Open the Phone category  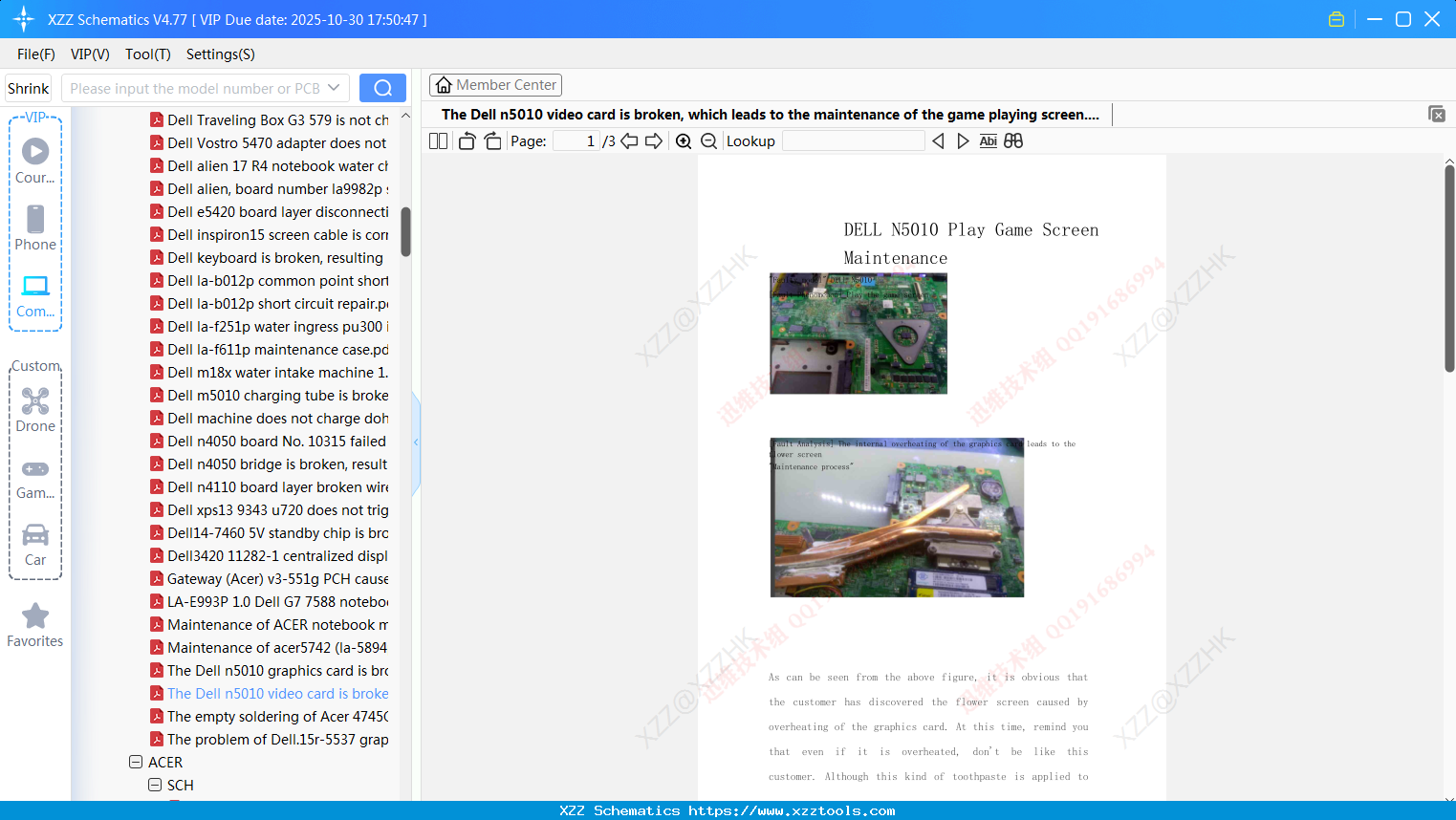click(35, 228)
